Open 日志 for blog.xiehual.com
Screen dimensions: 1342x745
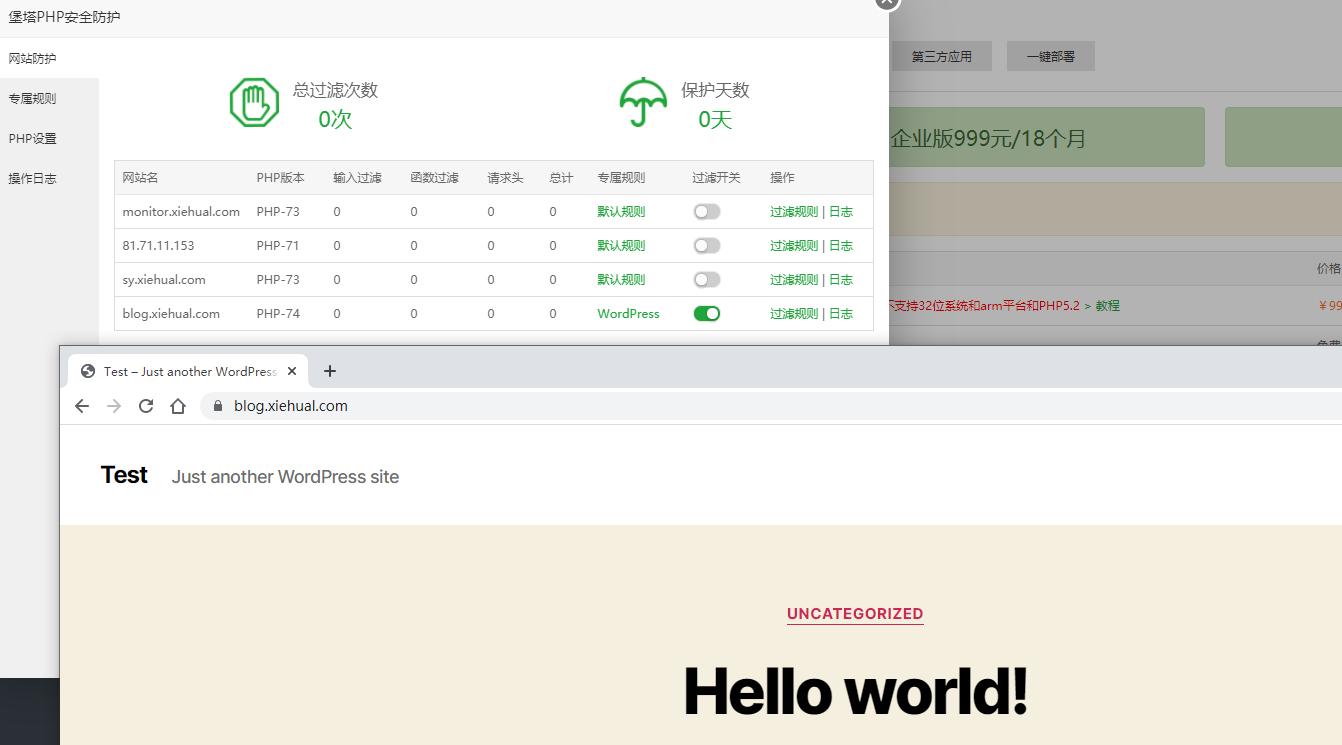point(841,314)
